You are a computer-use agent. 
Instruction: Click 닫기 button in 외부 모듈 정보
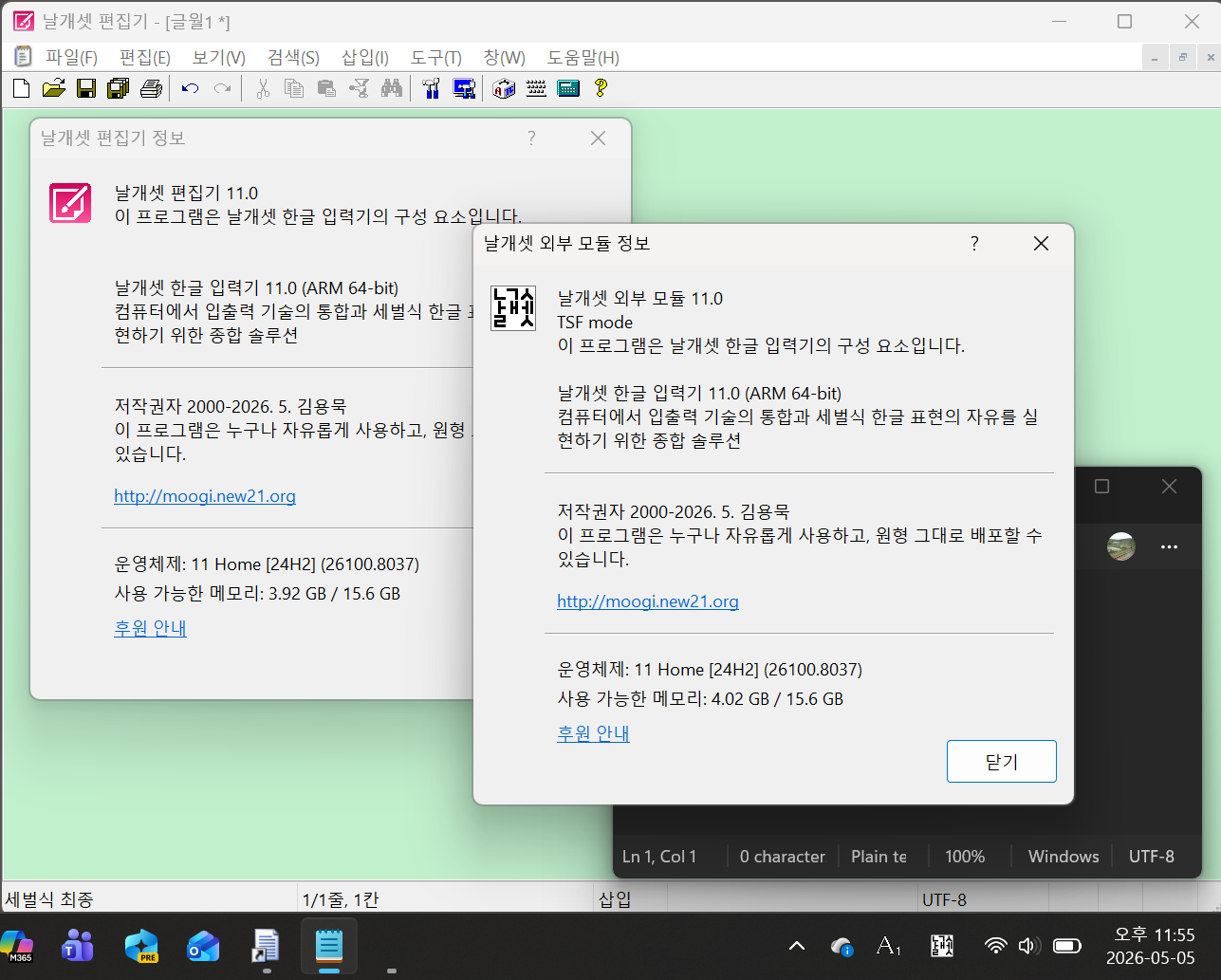[1001, 761]
